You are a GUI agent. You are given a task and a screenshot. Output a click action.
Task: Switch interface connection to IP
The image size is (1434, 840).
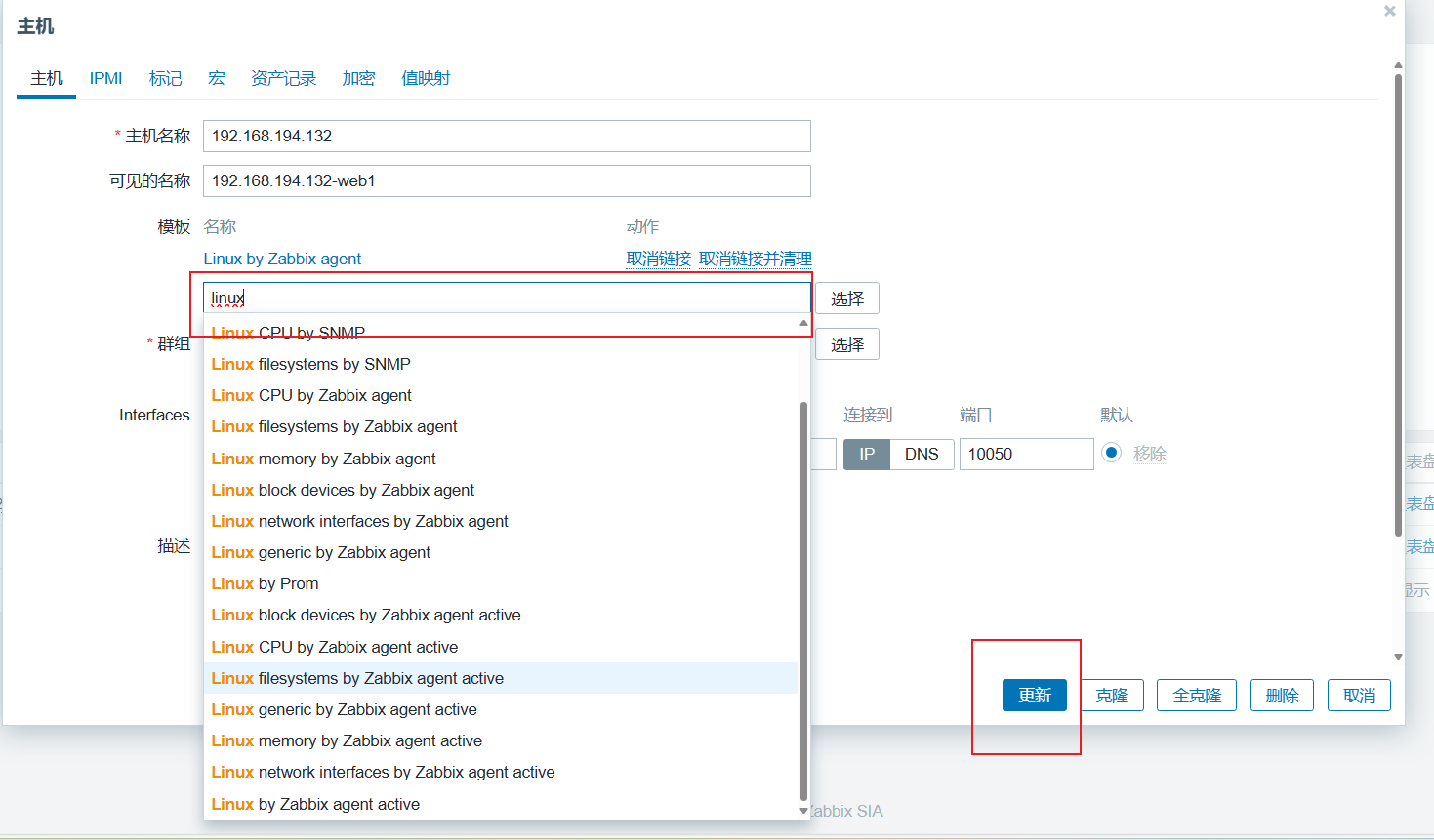pos(867,454)
